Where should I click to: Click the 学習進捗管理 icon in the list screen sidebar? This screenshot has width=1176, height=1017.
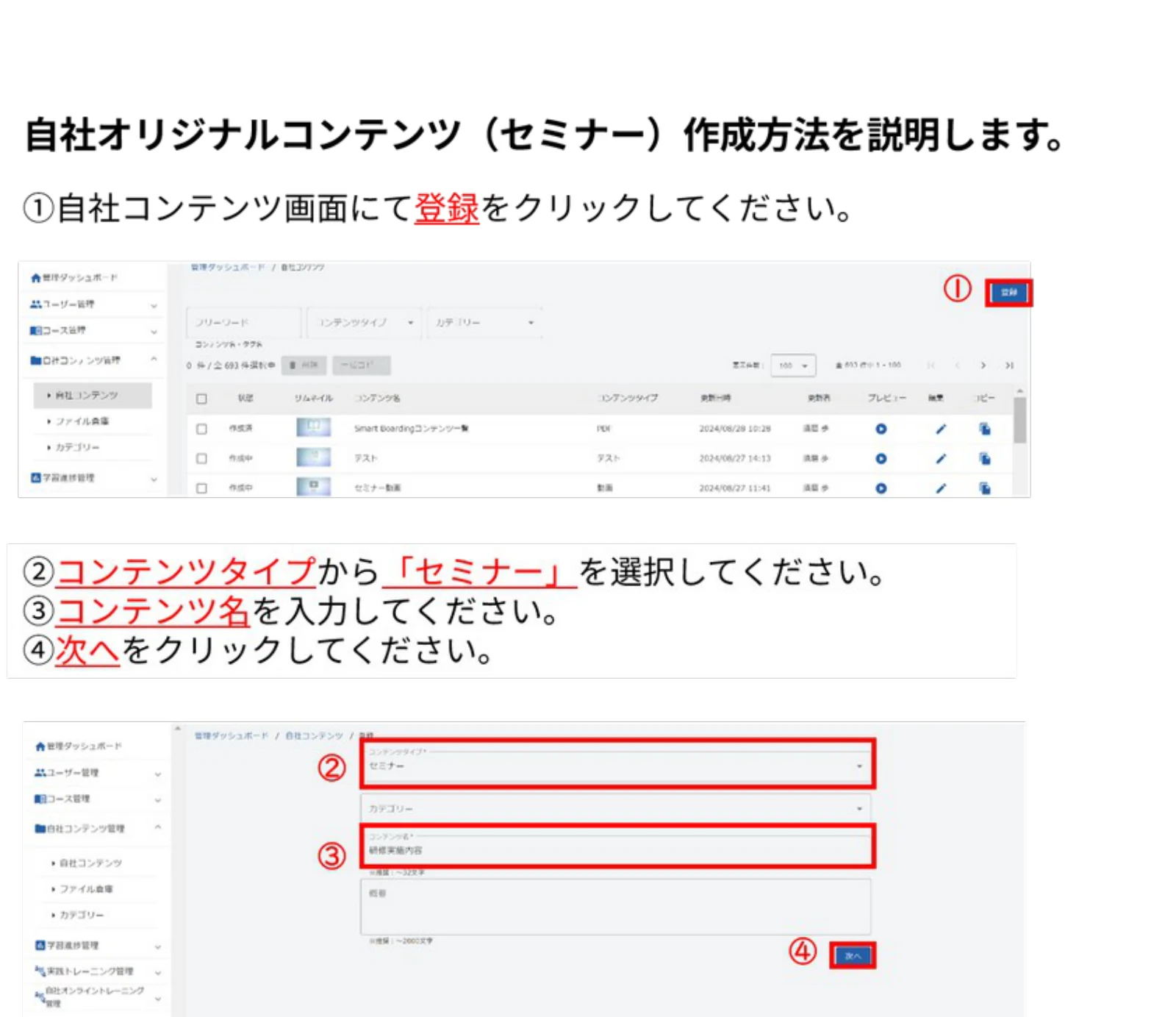click(35, 478)
